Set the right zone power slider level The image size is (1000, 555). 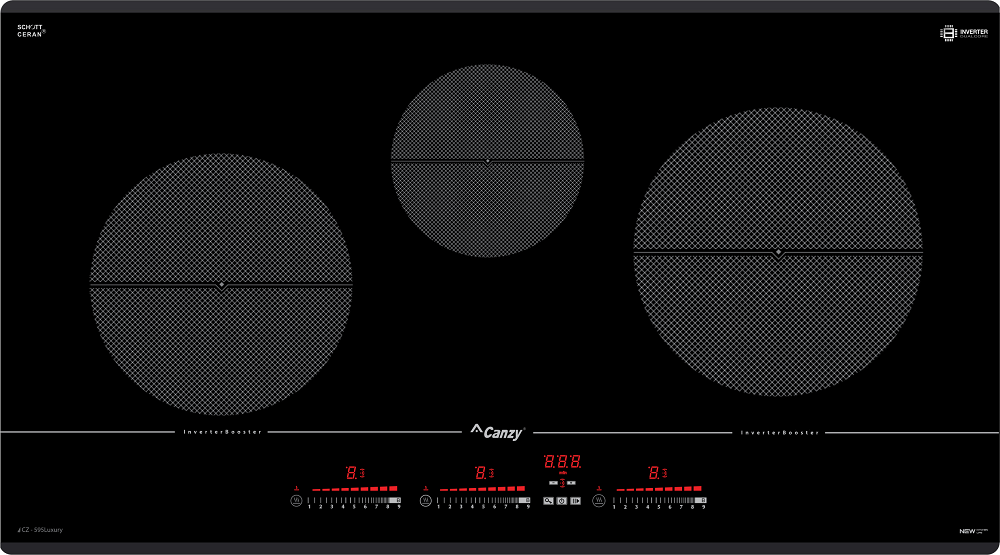click(x=659, y=501)
